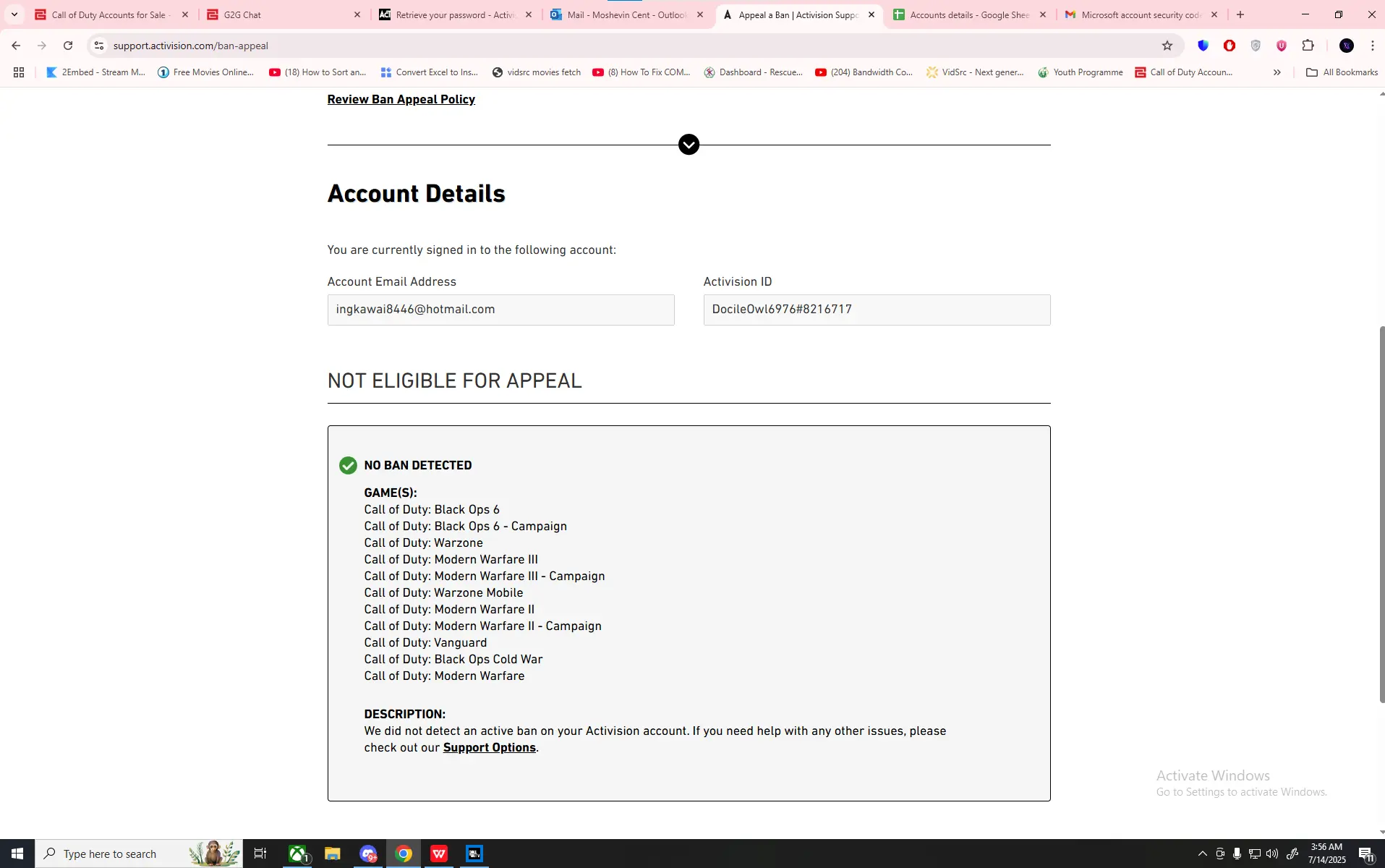Viewport: 1385px width, 868px height.
Task: View site information icon beside the URL
Action: pyautogui.click(x=99, y=46)
